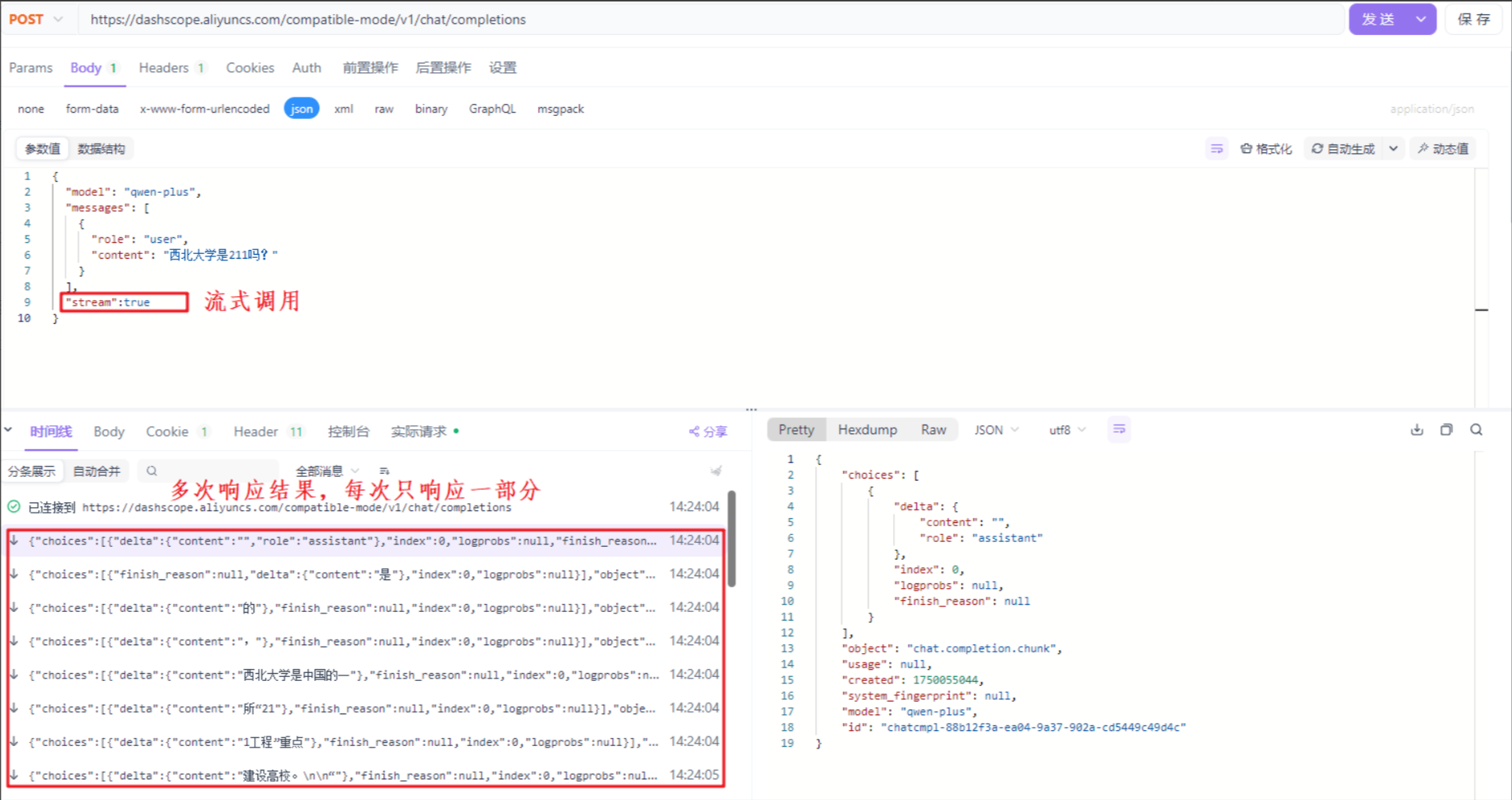This screenshot has height=800, width=1512.
Task: Click the 格式化 format button
Action: click(1267, 148)
